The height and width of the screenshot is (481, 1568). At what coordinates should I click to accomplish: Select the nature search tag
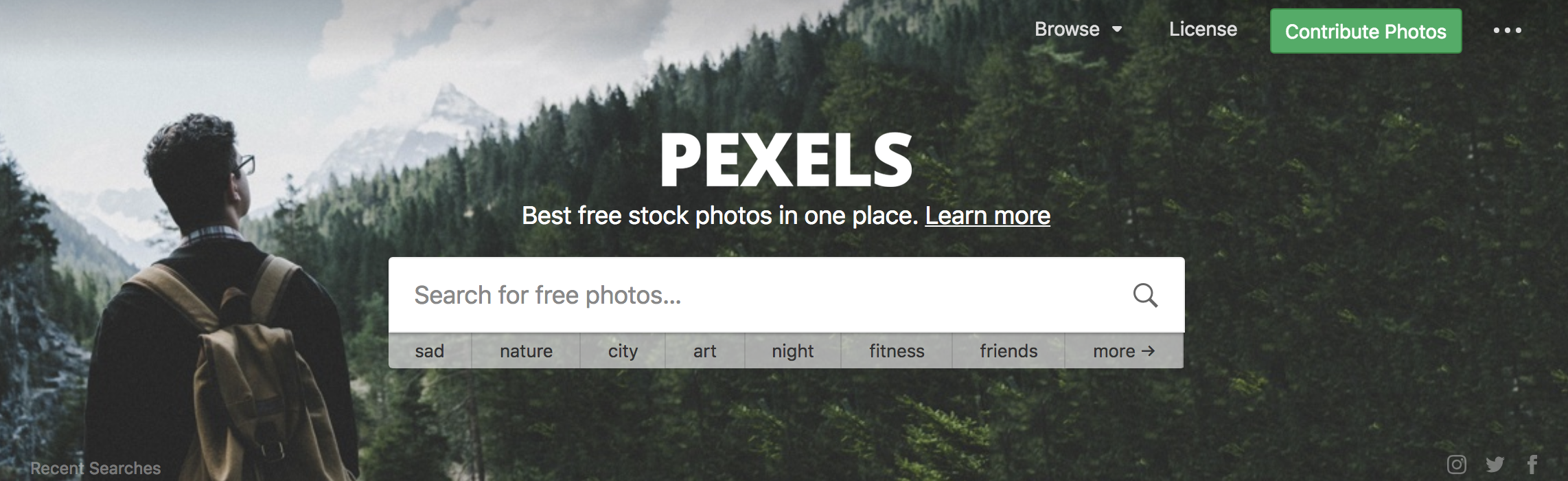coord(526,351)
